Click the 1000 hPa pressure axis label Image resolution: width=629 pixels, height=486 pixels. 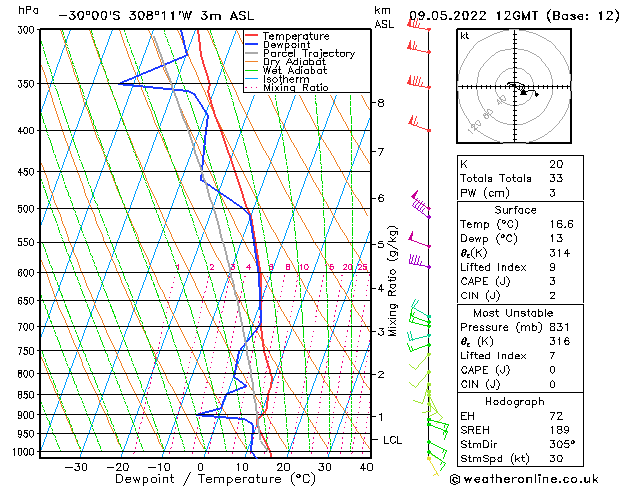click(x=26, y=452)
